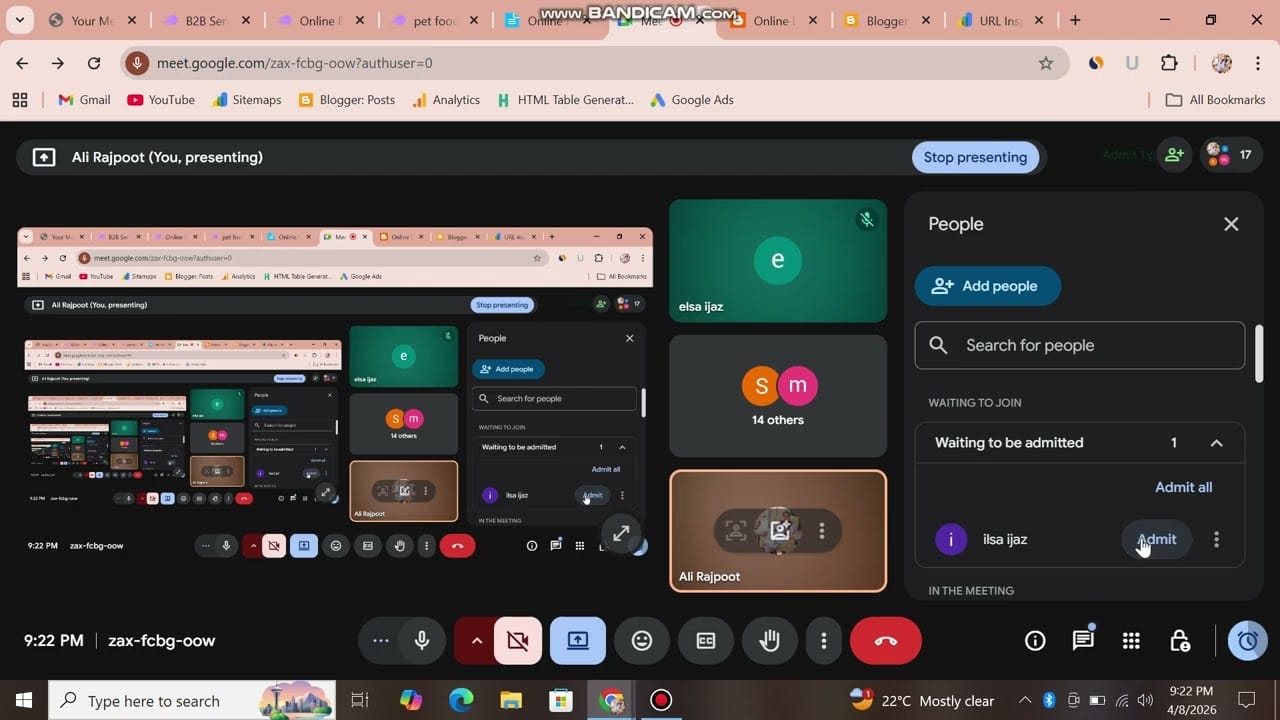Screen dimensions: 1280x720
Task: Select the elsa ijaz video tile
Action: click(x=778, y=261)
